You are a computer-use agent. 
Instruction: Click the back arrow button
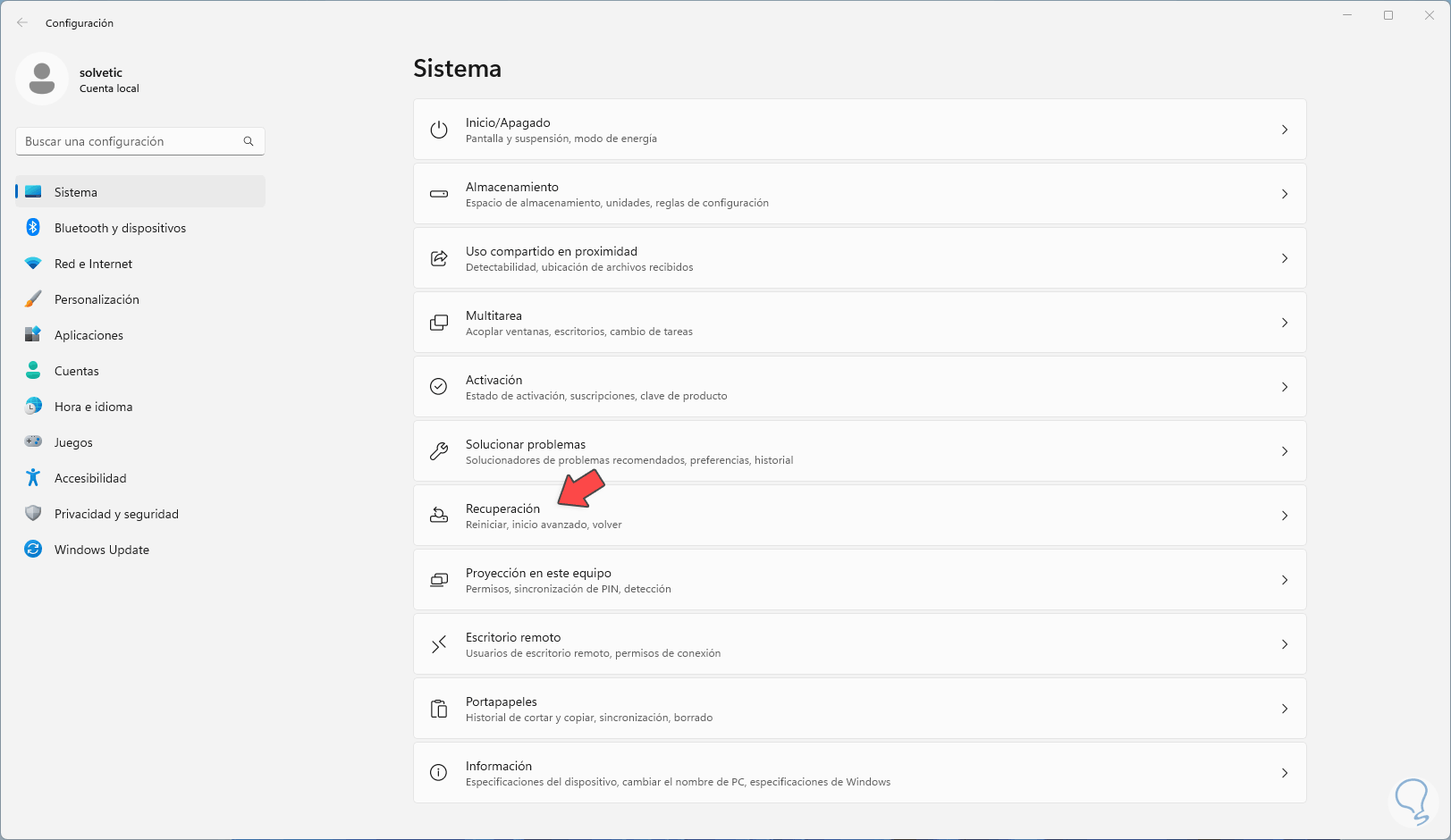click(22, 23)
